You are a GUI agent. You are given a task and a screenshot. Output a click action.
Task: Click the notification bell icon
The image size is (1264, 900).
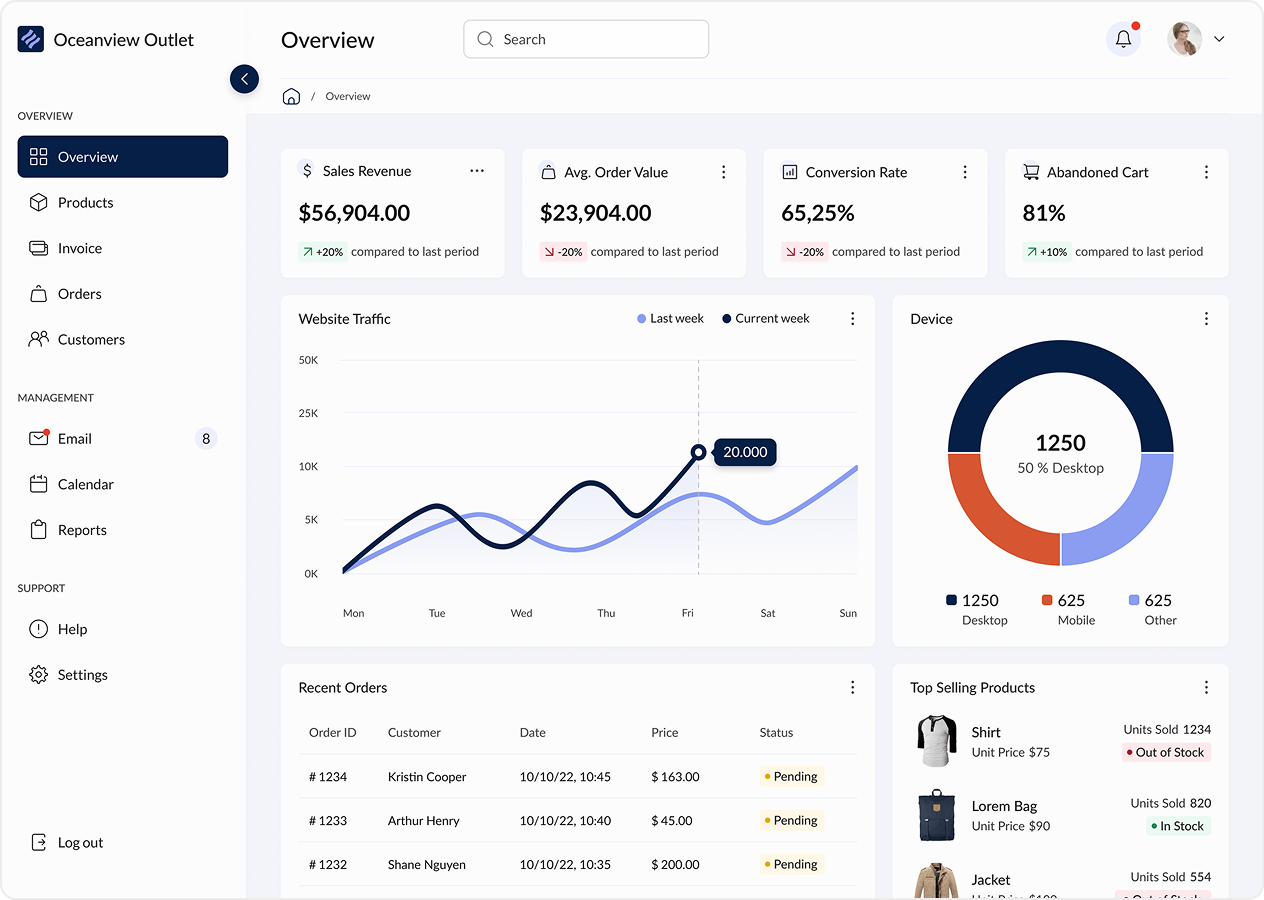pos(1123,39)
